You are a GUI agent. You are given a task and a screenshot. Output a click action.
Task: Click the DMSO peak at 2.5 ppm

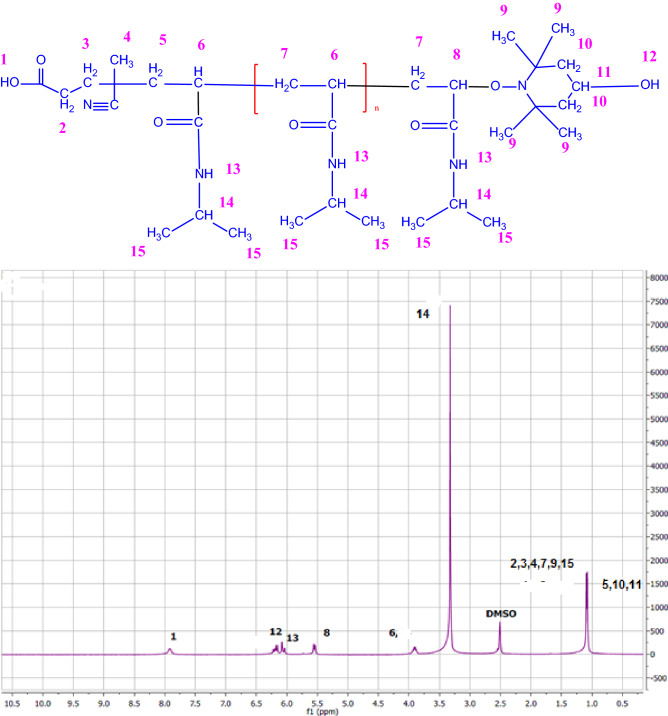pyautogui.click(x=500, y=638)
